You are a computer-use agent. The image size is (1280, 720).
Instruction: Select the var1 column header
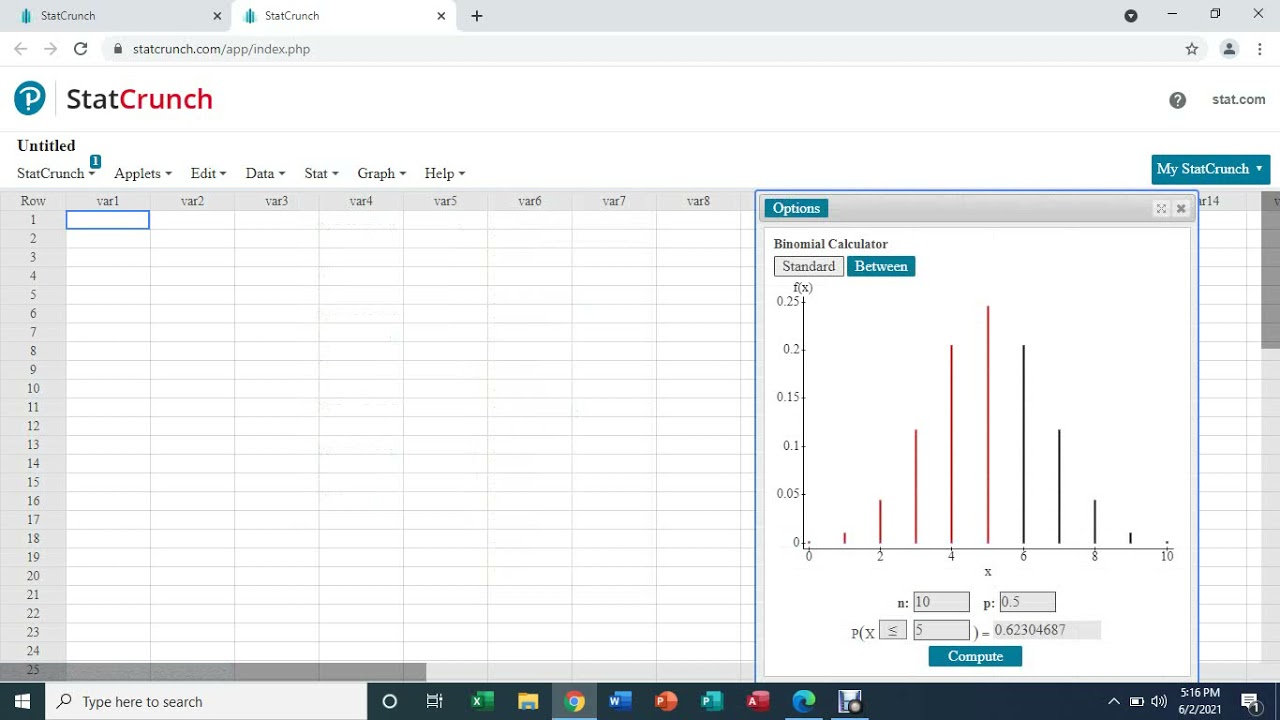click(108, 201)
